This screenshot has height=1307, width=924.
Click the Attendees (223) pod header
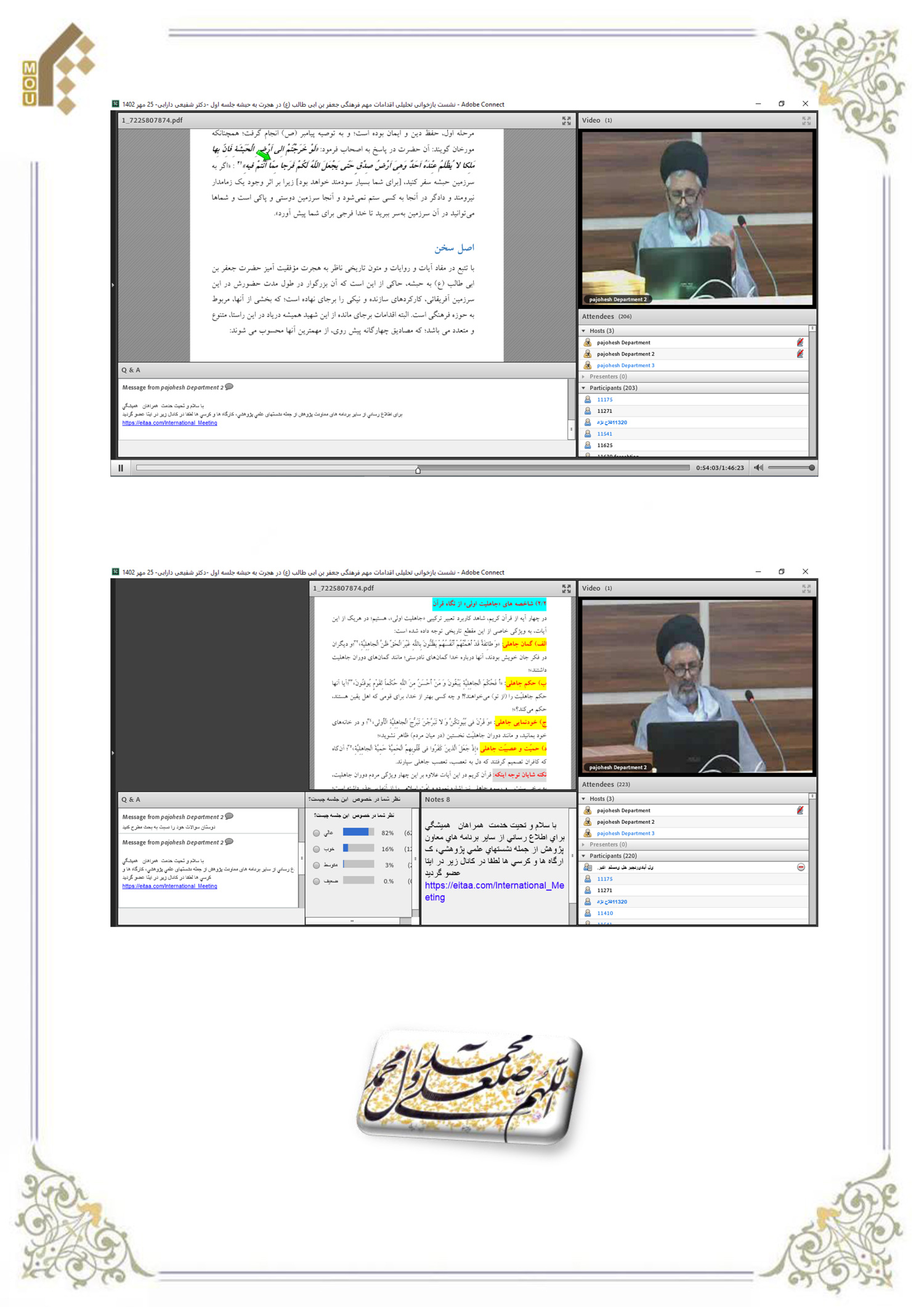(697, 784)
